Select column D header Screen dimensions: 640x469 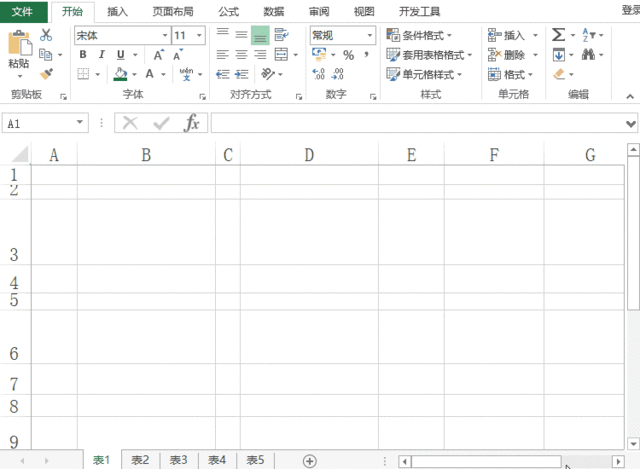coord(309,155)
